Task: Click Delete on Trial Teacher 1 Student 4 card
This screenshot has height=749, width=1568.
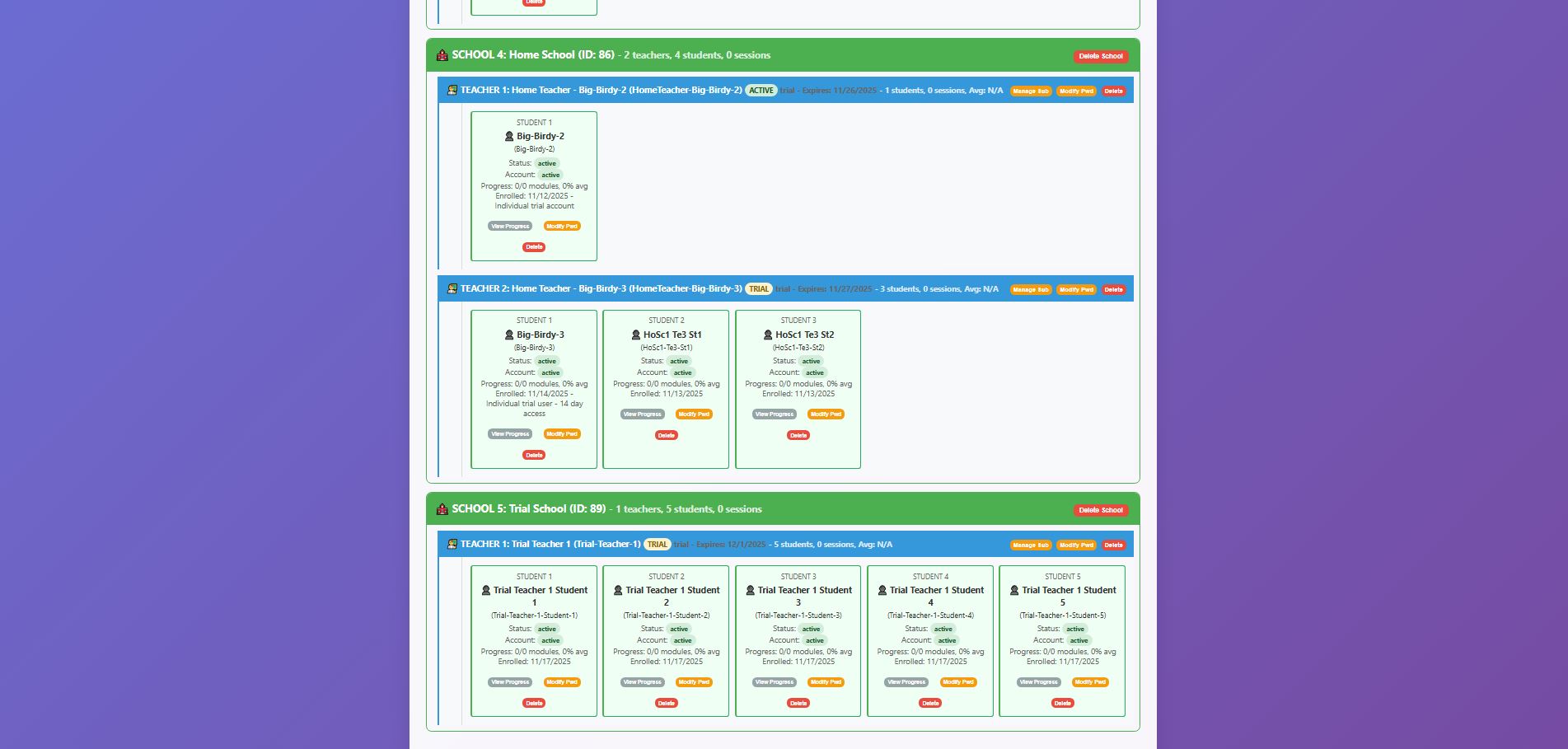Action: point(929,703)
